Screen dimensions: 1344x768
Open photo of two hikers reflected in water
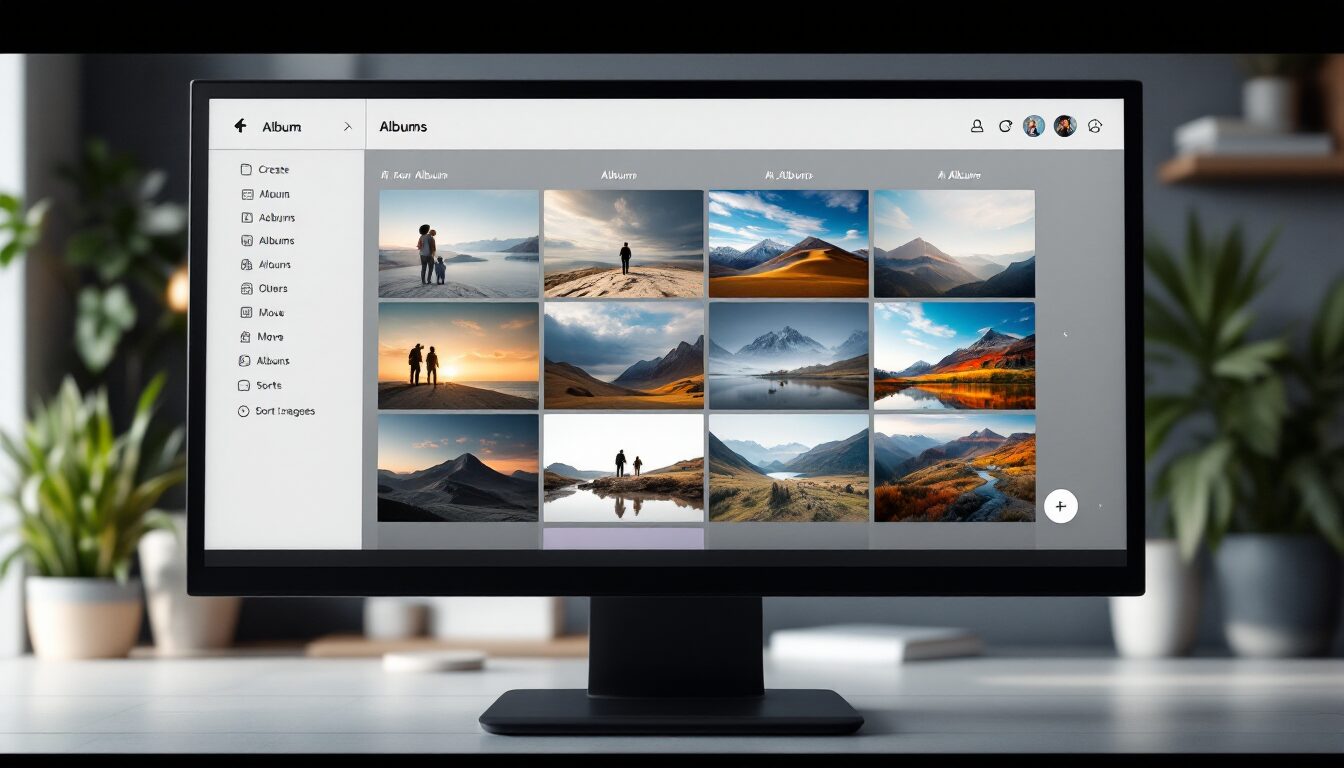[623, 468]
